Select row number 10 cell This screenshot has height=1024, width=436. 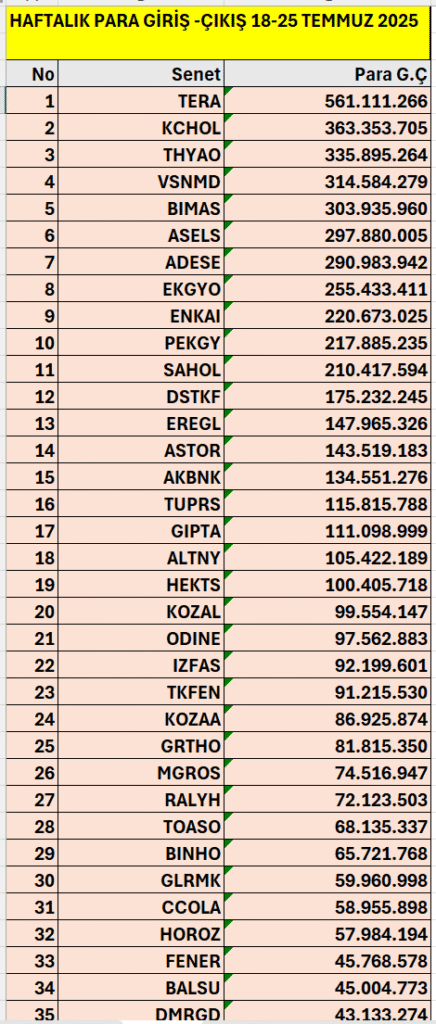coord(33,342)
